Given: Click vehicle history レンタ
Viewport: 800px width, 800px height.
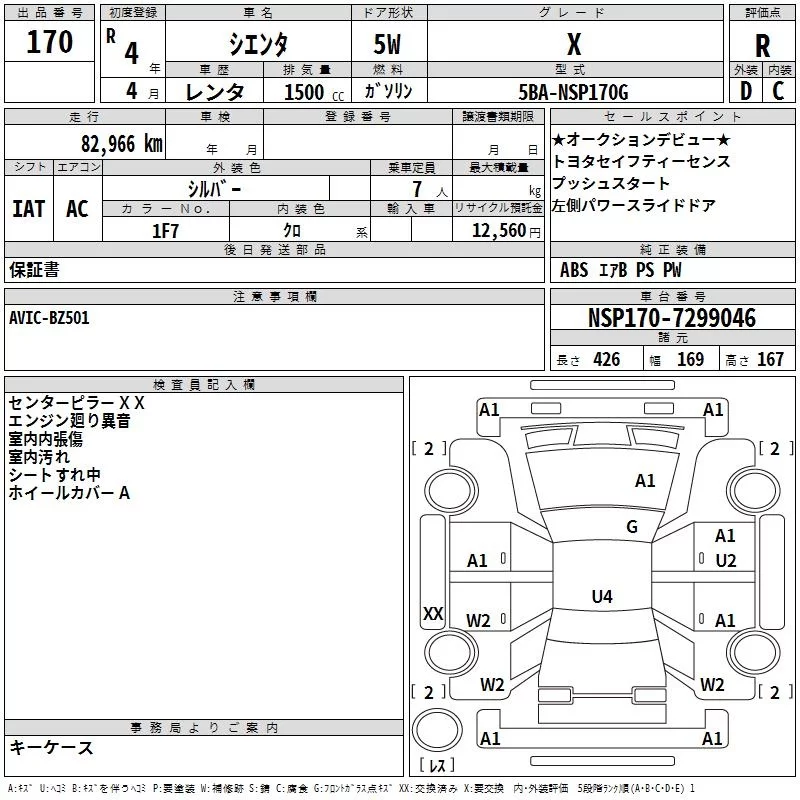Looking at the screenshot, I should pyautogui.click(x=215, y=92).
